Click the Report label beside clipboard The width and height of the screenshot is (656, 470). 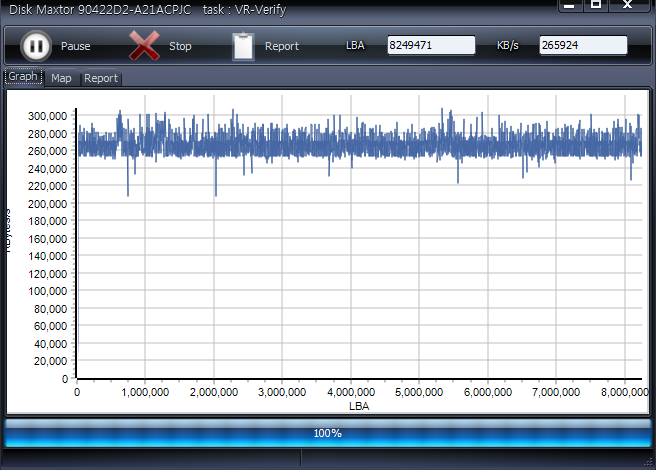(282, 46)
